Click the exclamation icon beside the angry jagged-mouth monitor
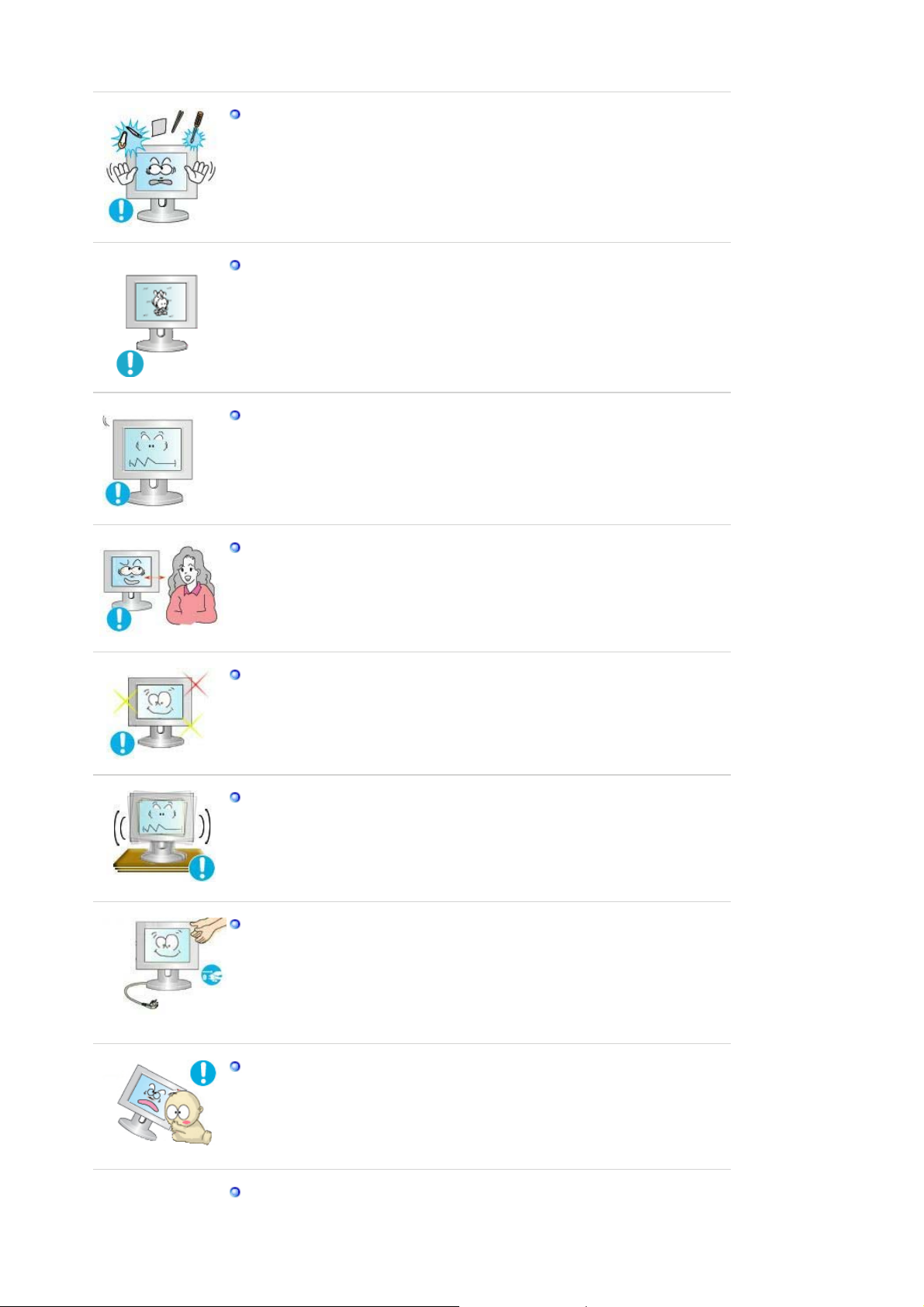Screen dimensions: 924x1307 pos(118,493)
